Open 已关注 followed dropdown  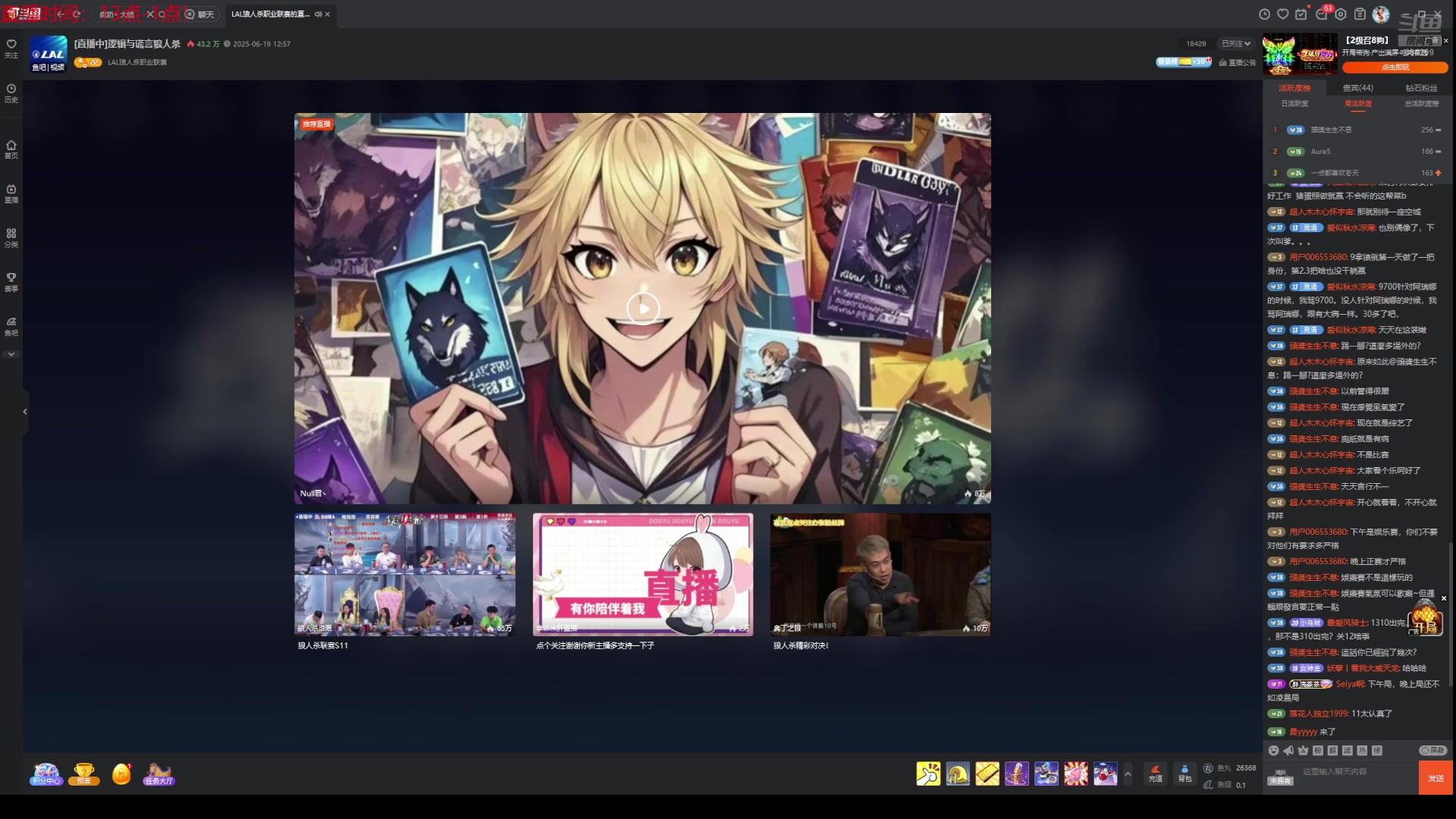[1235, 44]
